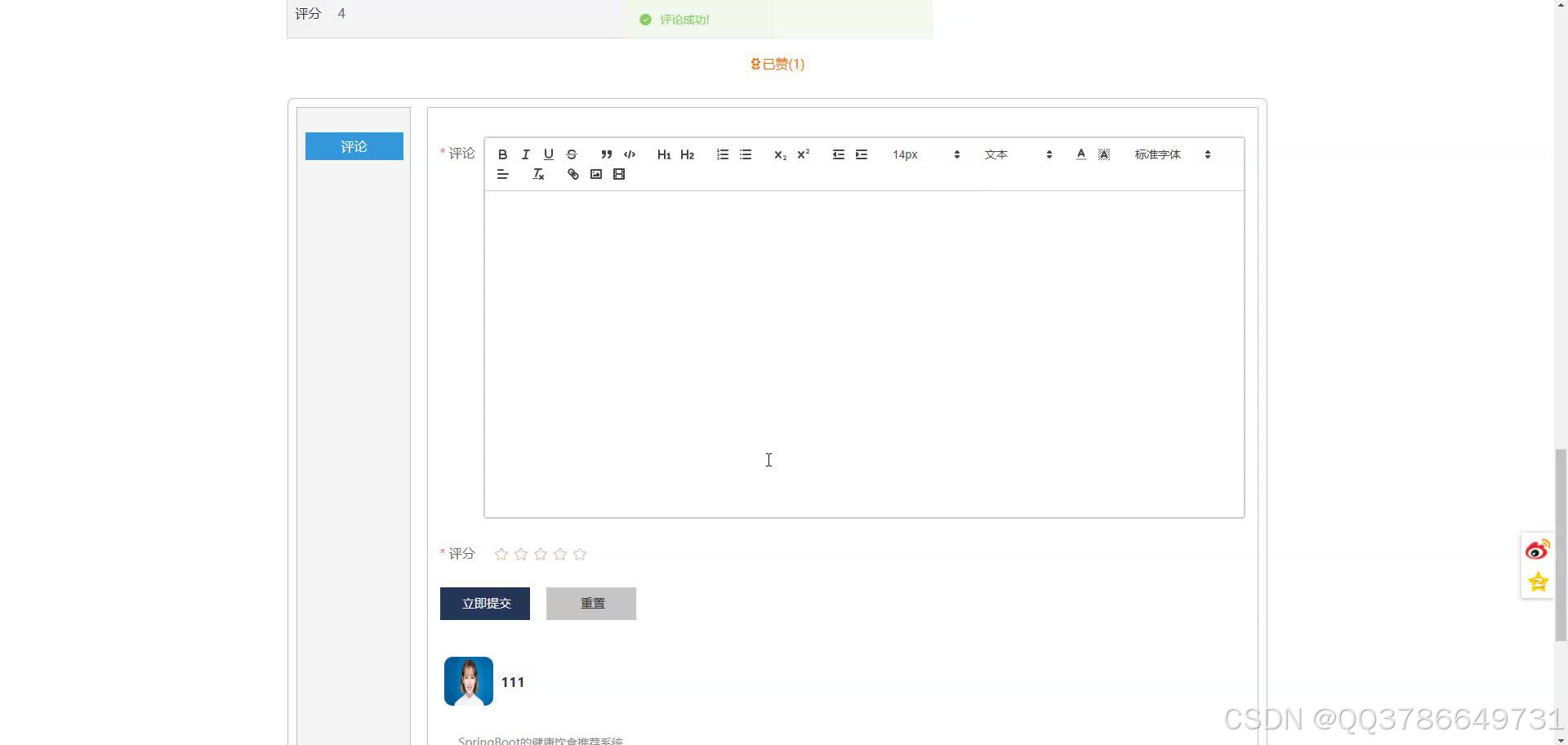Apply subscript formatting
The image size is (1568, 745).
(x=780, y=154)
